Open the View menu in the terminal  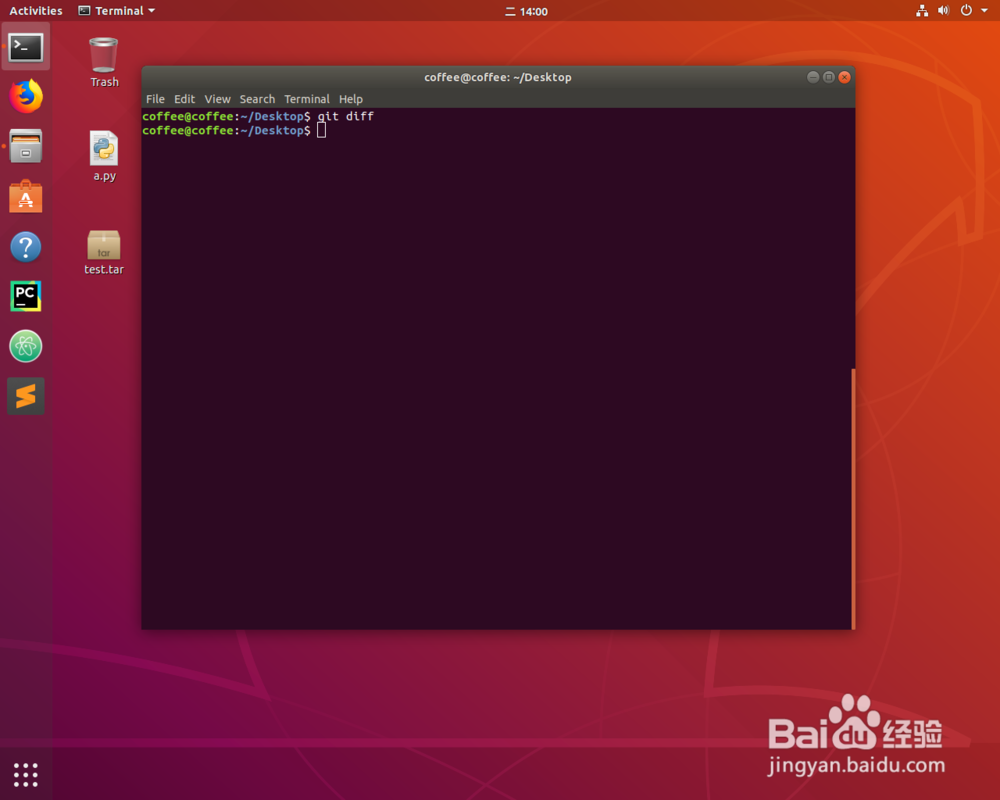pos(217,99)
